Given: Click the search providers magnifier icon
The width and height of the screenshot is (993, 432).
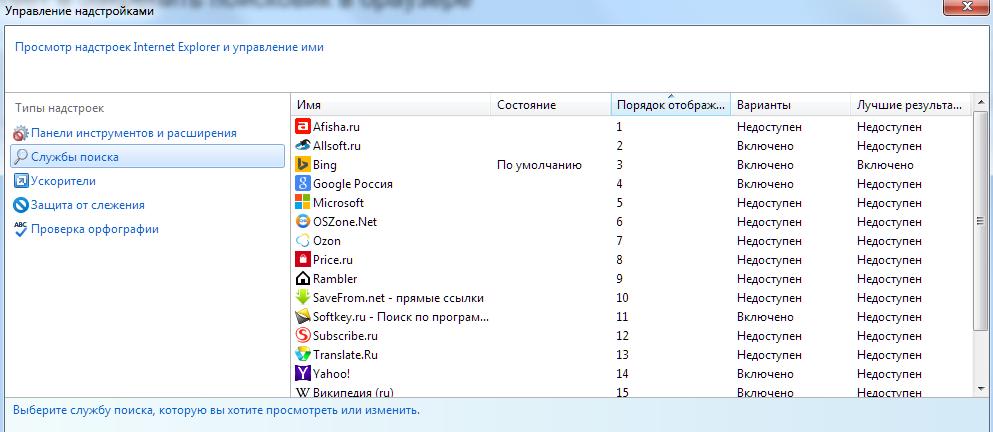Looking at the screenshot, I should point(21,156).
